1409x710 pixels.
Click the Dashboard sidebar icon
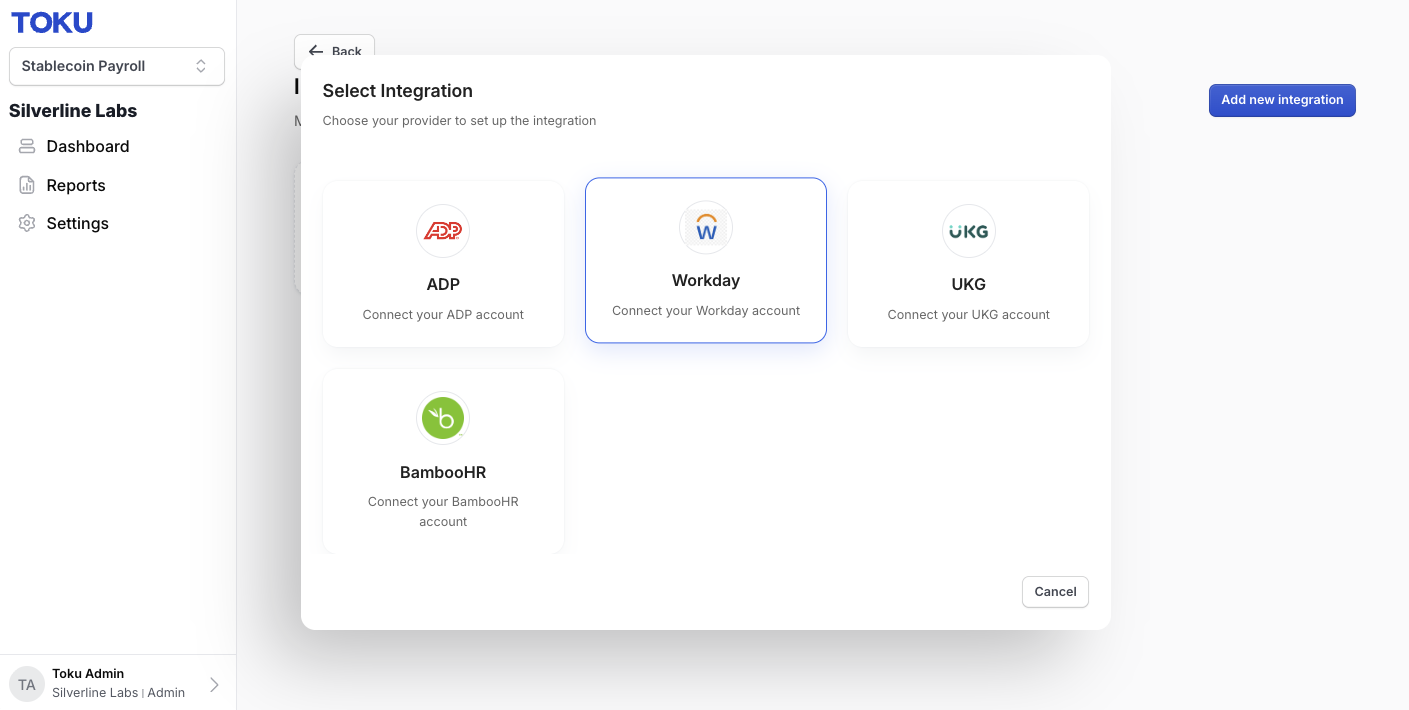click(27, 146)
